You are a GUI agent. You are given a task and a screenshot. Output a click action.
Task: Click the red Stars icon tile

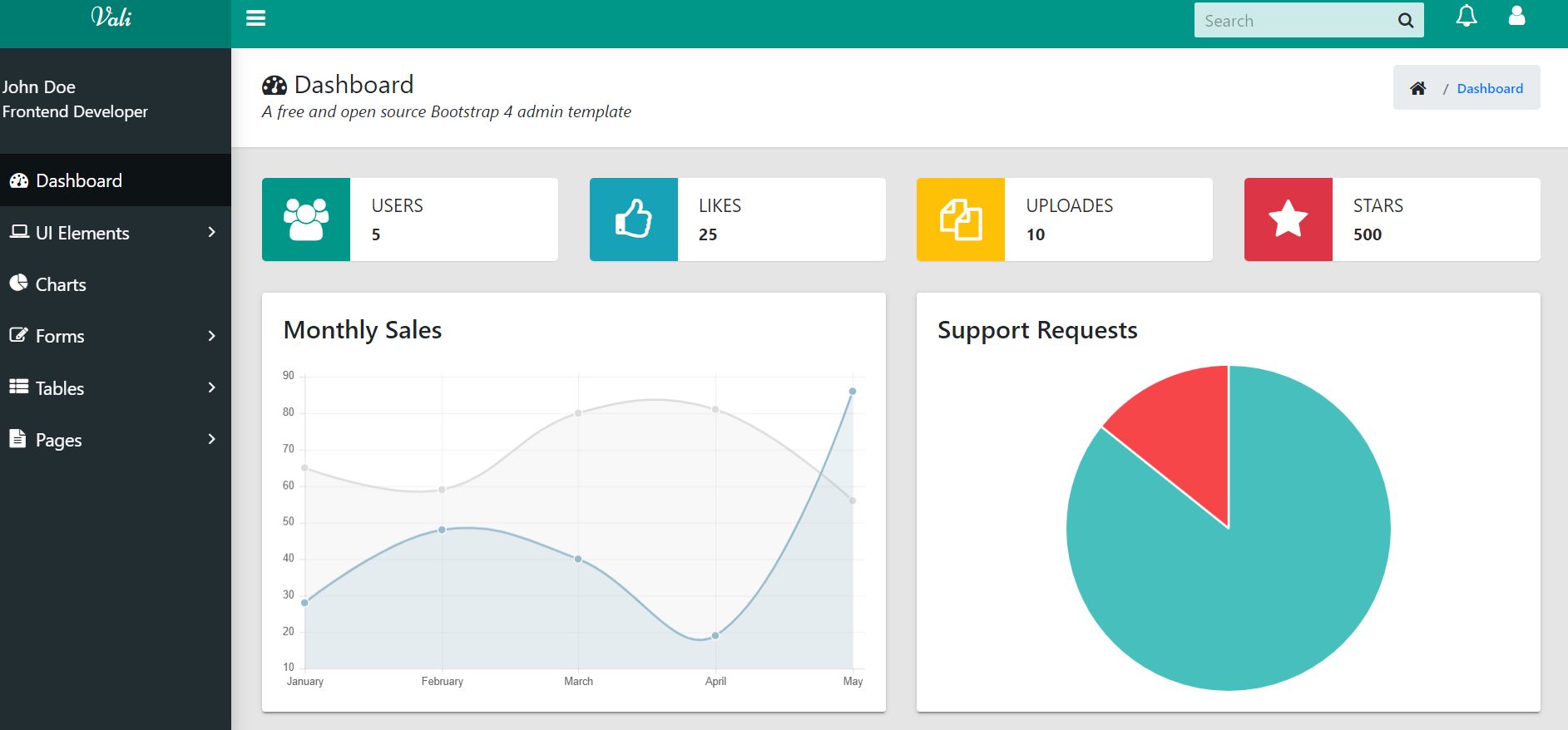[x=1288, y=219]
